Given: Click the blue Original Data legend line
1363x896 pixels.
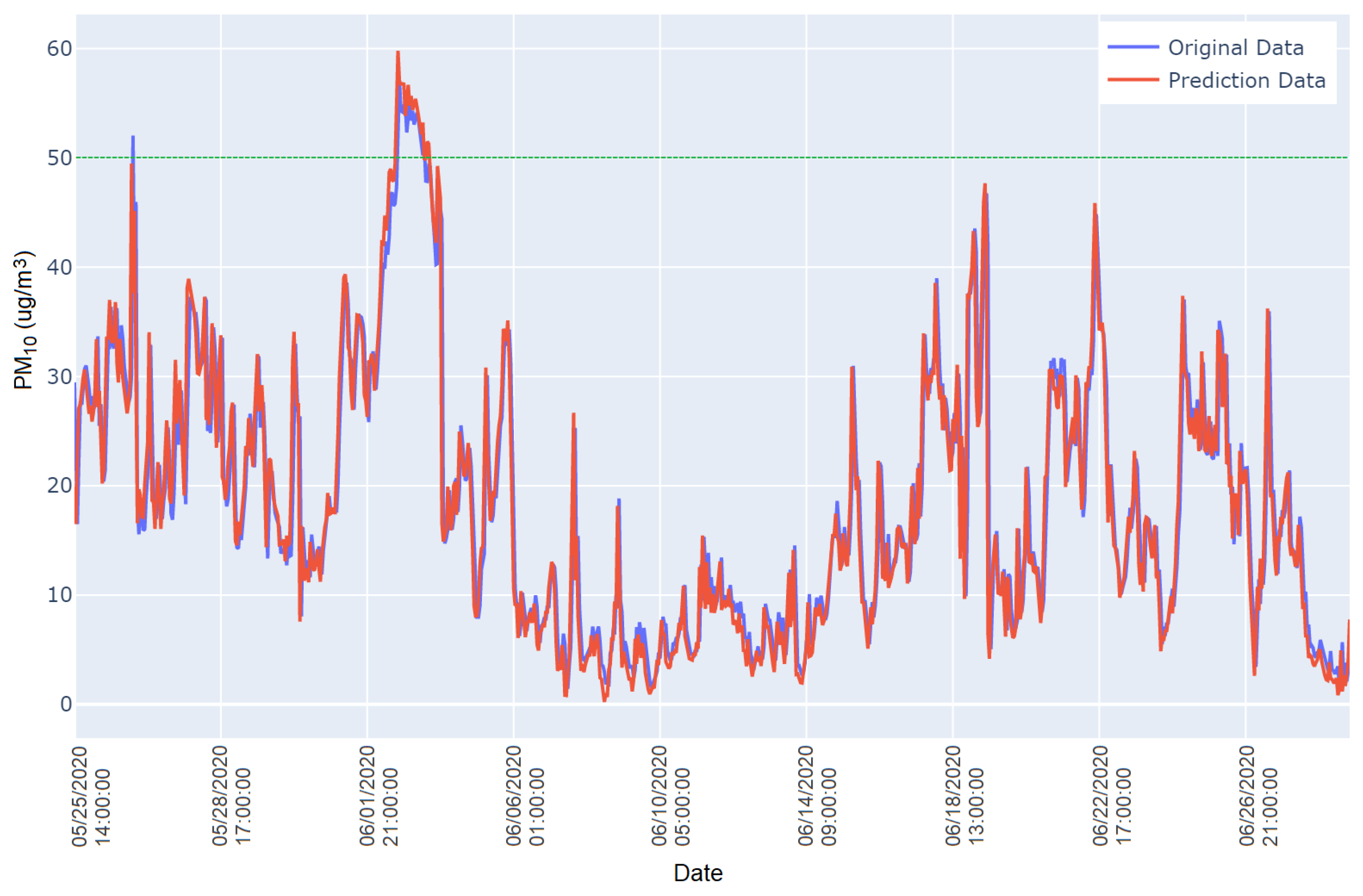Looking at the screenshot, I should coord(1133,47).
